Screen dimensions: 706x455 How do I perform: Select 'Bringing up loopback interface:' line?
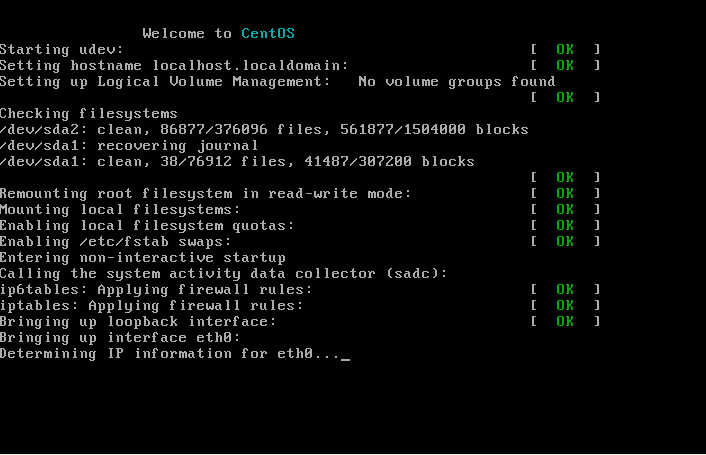point(138,322)
